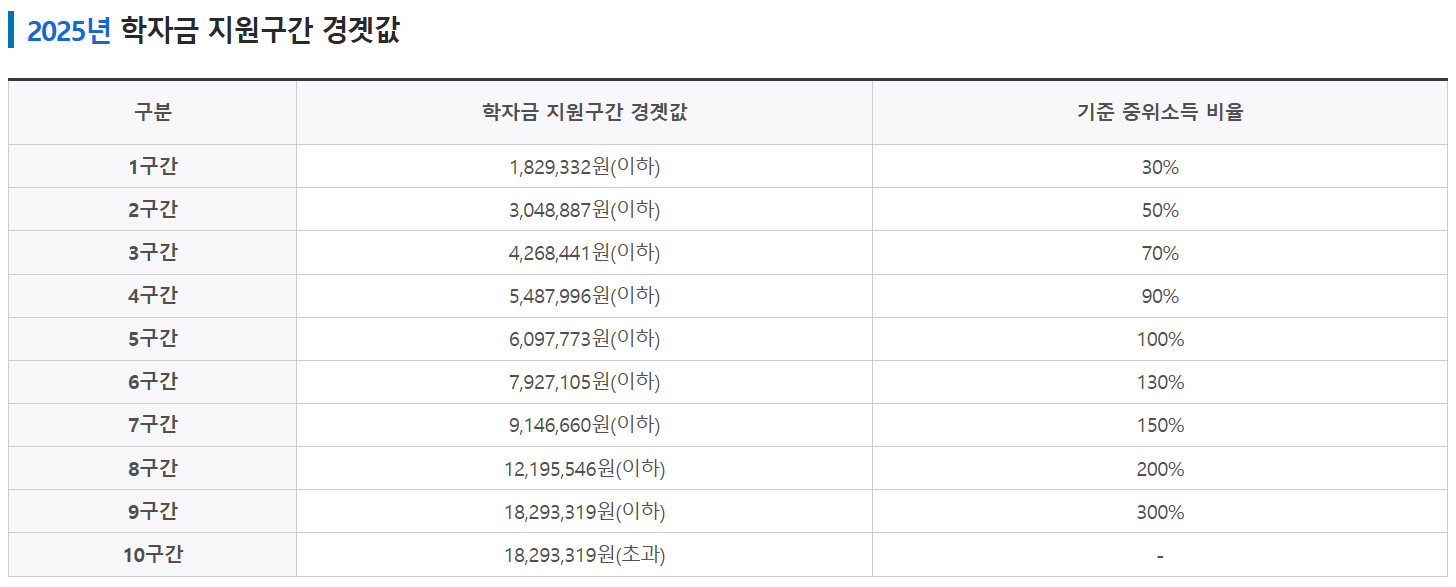The image size is (1456, 587).
Task: Click the 9구간 row label
Action: tap(153, 511)
